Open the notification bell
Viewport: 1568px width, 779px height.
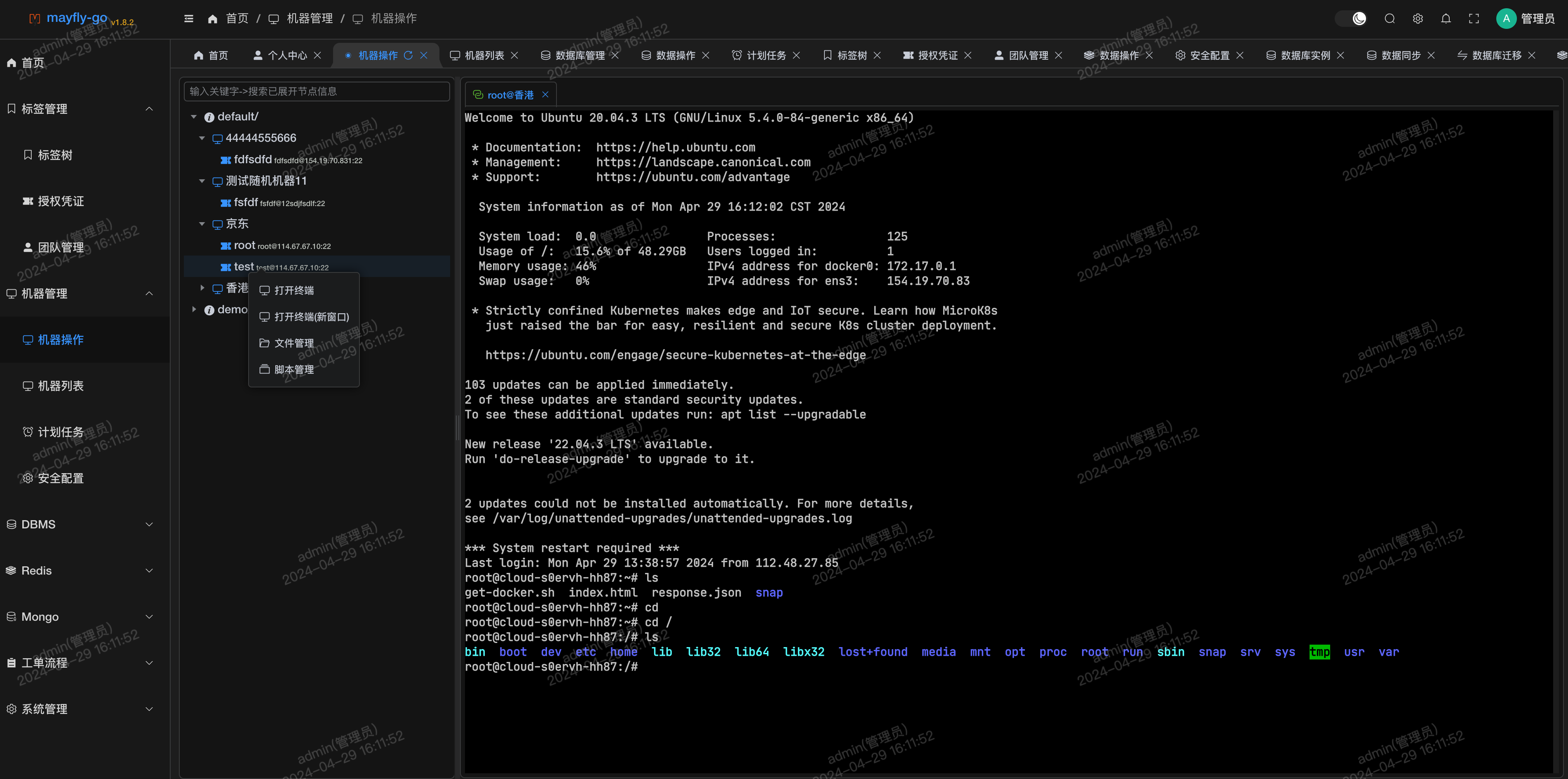pyautogui.click(x=1446, y=19)
